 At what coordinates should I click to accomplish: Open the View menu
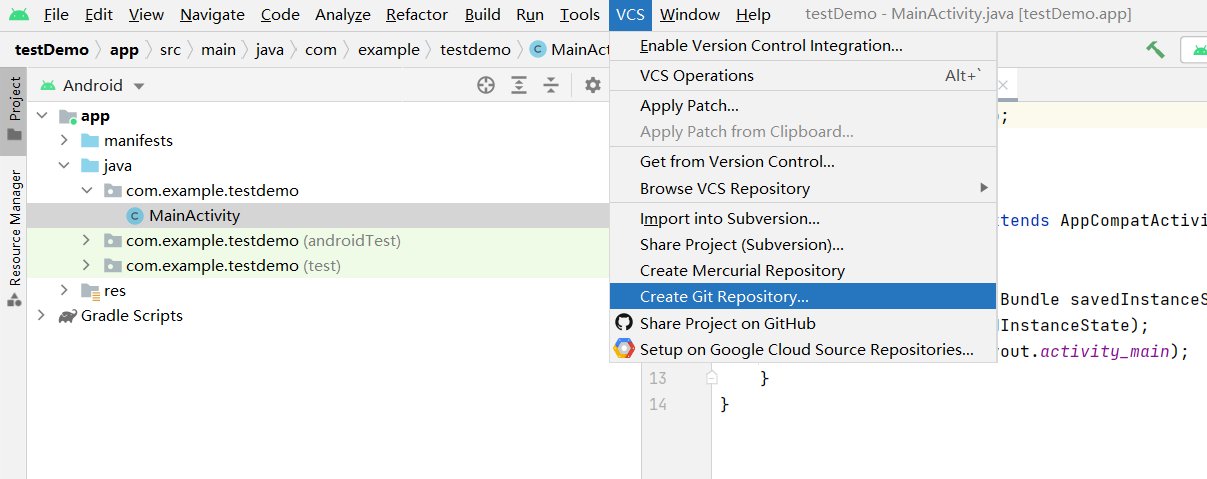pyautogui.click(x=146, y=15)
